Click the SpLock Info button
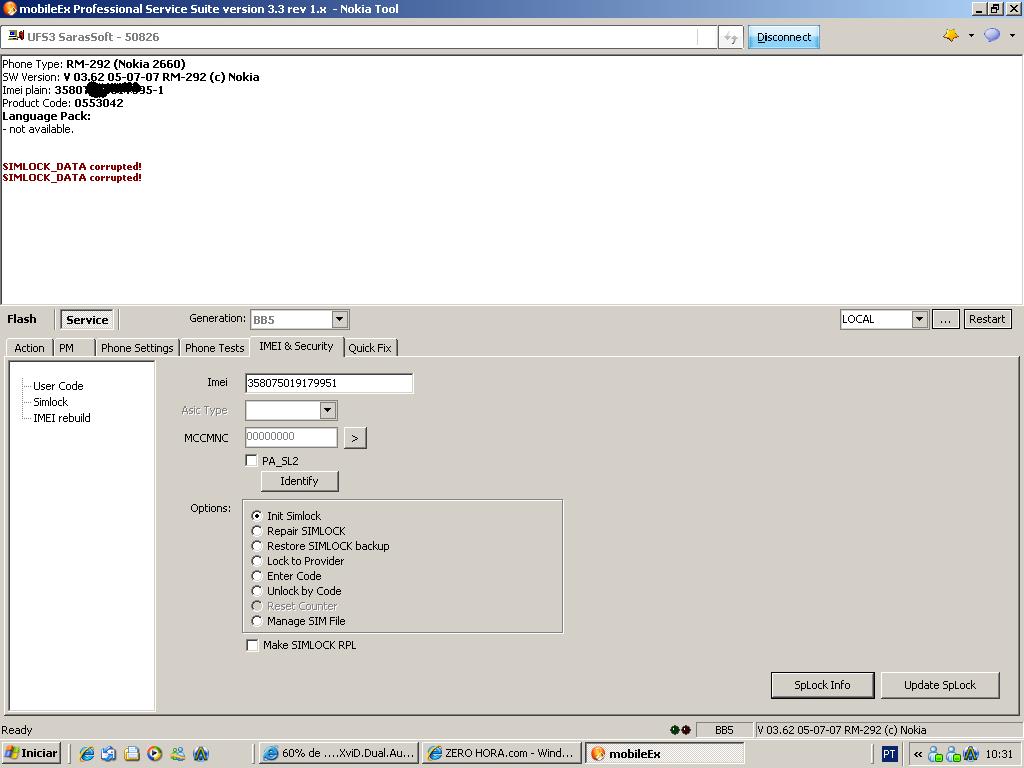This screenshot has width=1024, height=768. point(822,685)
